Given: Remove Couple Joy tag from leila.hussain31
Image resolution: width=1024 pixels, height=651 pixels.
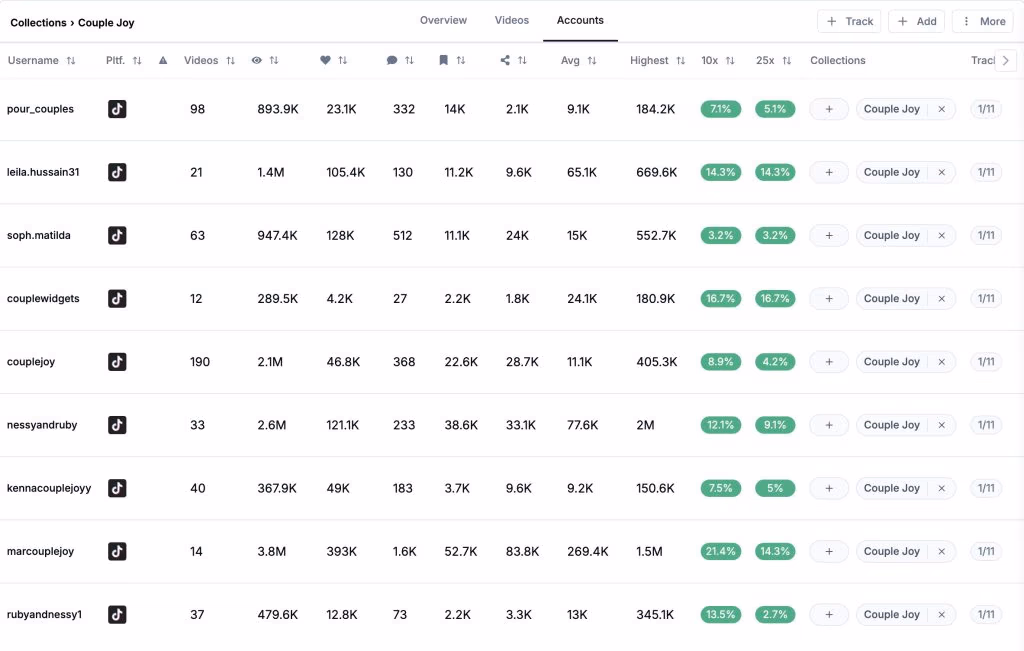Looking at the screenshot, I should 941,172.
